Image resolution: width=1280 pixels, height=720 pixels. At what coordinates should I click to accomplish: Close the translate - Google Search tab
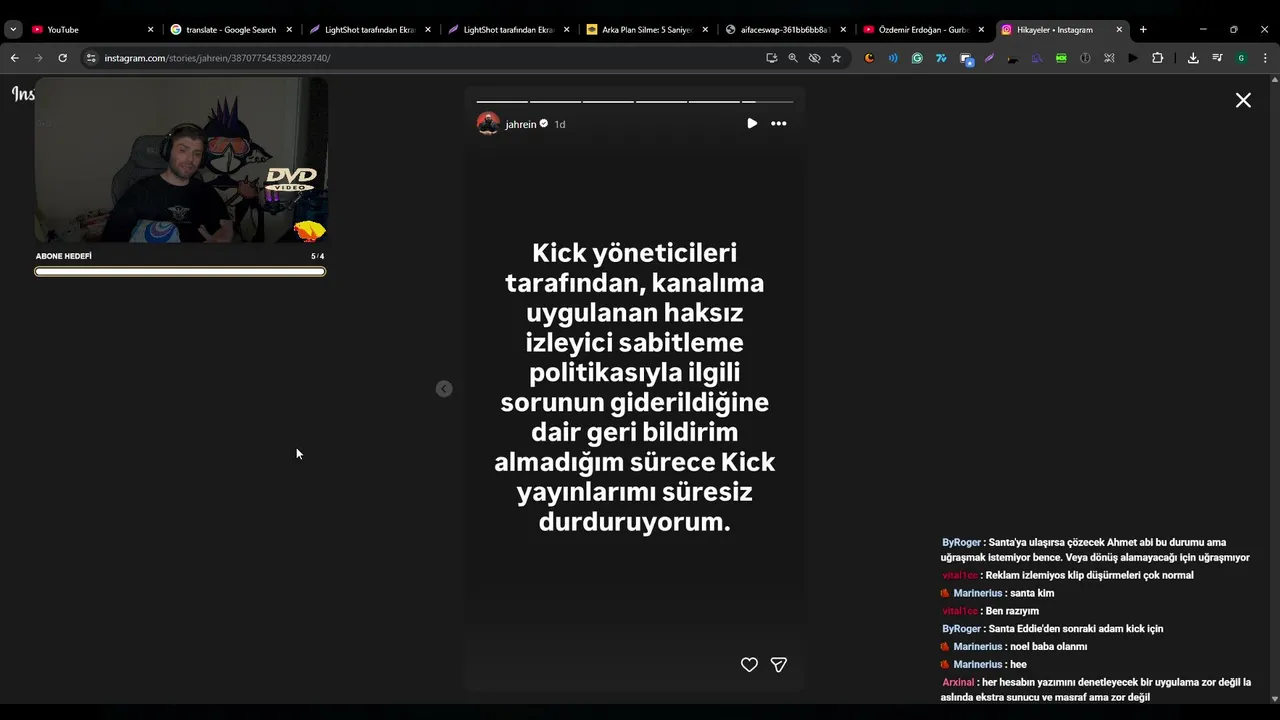click(x=289, y=30)
